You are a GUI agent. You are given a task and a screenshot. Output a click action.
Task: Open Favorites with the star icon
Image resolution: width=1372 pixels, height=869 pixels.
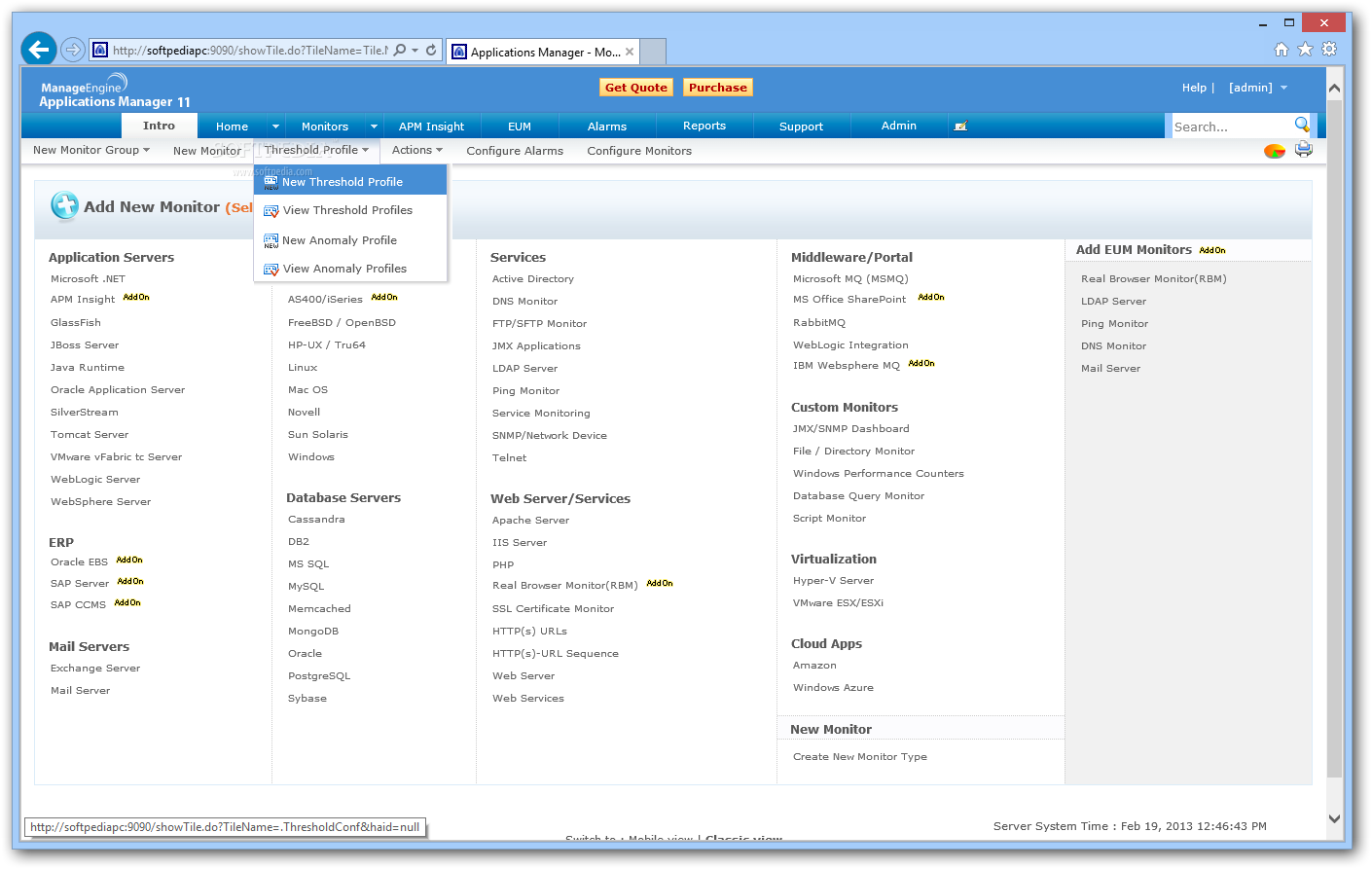pyautogui.click(x=1306, y=50)
